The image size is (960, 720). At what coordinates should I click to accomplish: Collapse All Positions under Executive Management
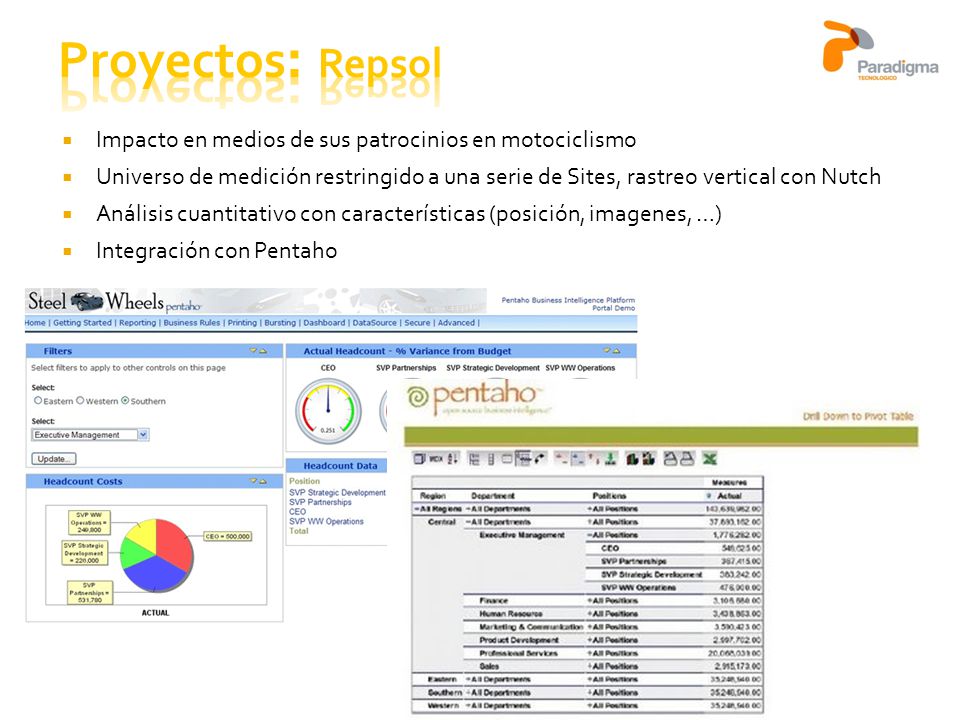click(589, 535)
